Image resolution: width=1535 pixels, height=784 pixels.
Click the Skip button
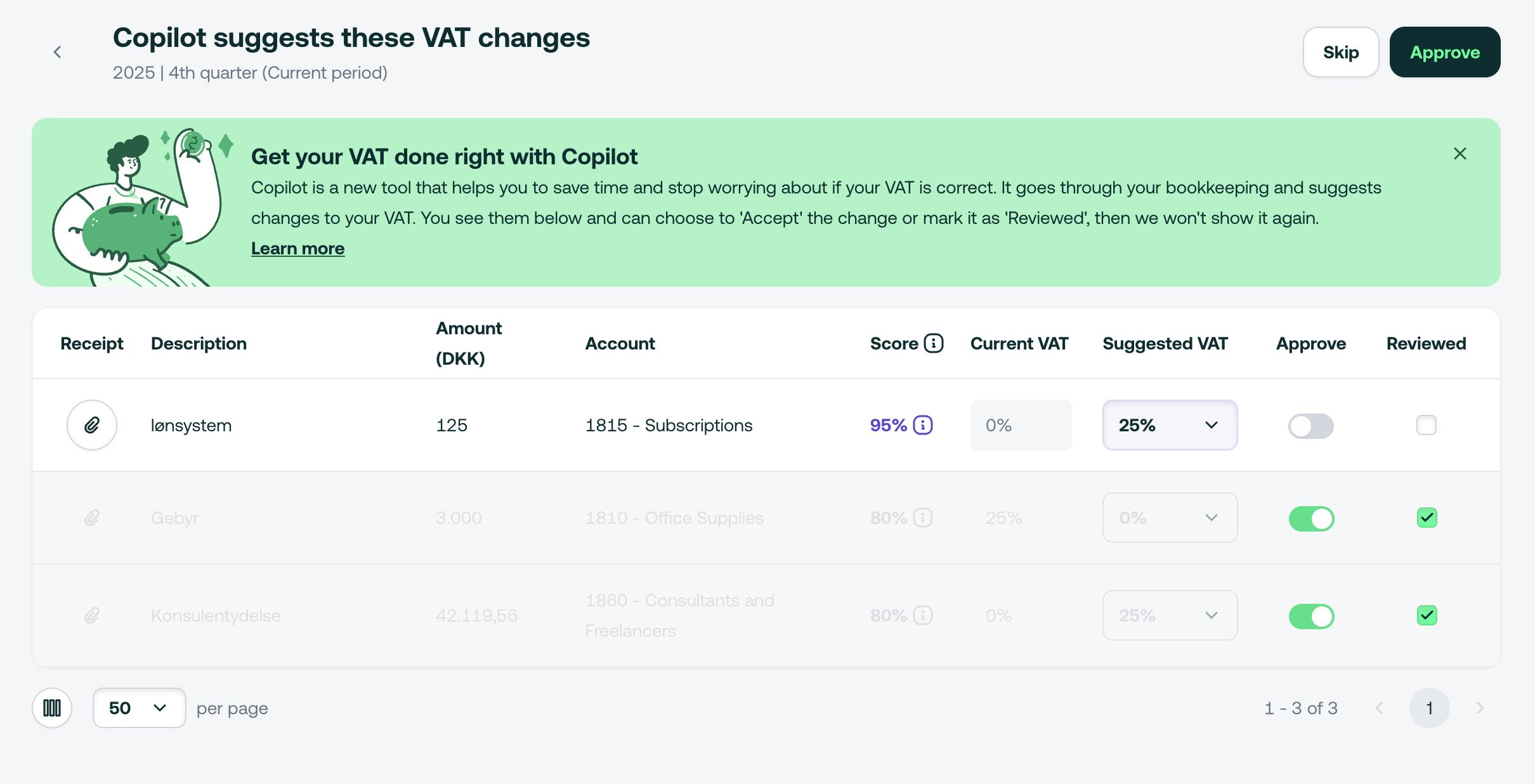(1341, 52)
